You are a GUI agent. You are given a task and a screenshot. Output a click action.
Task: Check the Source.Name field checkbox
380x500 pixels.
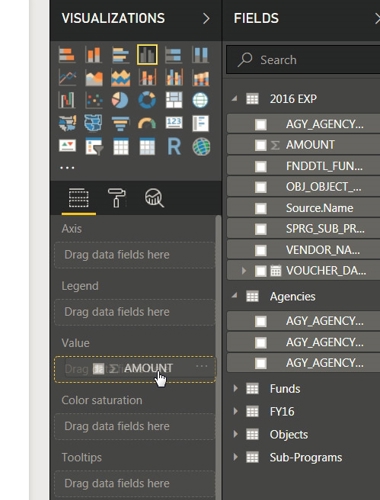tap(261, 208)
